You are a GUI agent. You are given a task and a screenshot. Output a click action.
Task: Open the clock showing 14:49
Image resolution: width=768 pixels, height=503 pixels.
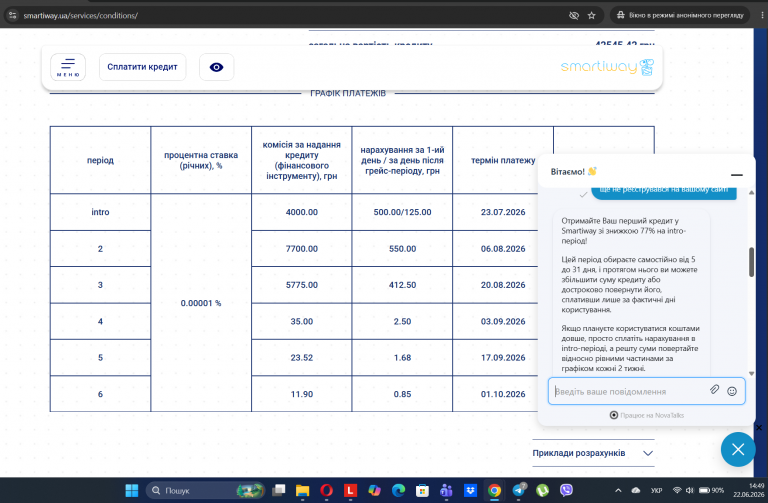click(748, 490)
